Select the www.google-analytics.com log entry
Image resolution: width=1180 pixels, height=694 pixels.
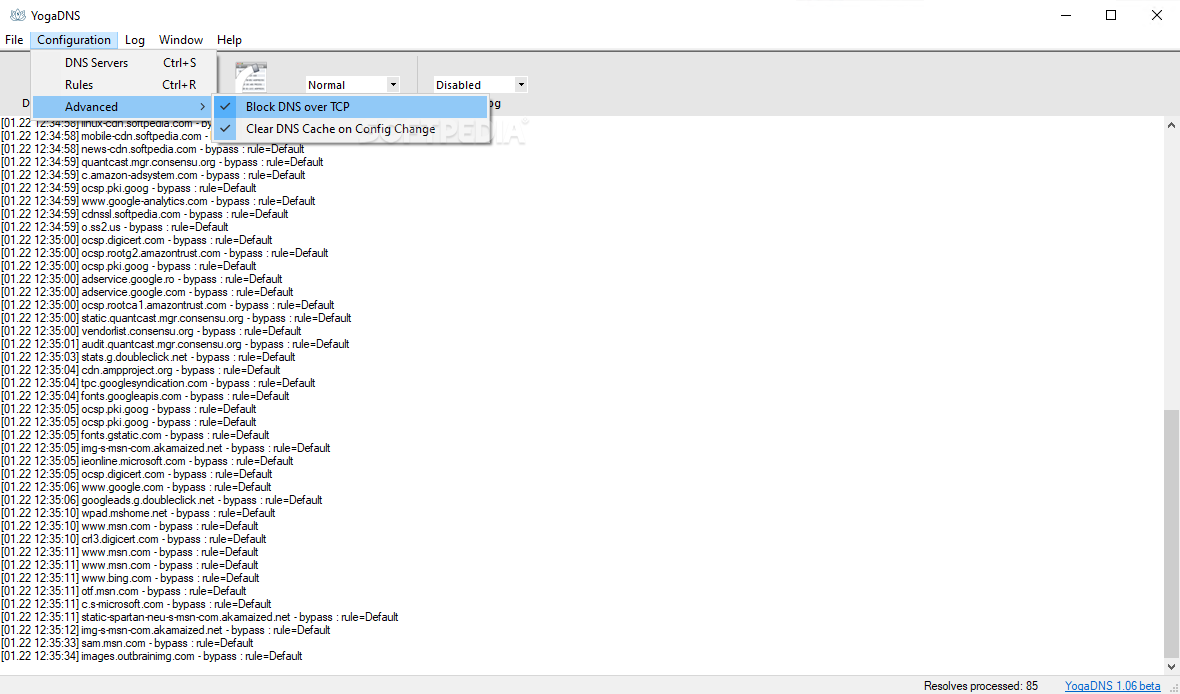pos(158,201)
